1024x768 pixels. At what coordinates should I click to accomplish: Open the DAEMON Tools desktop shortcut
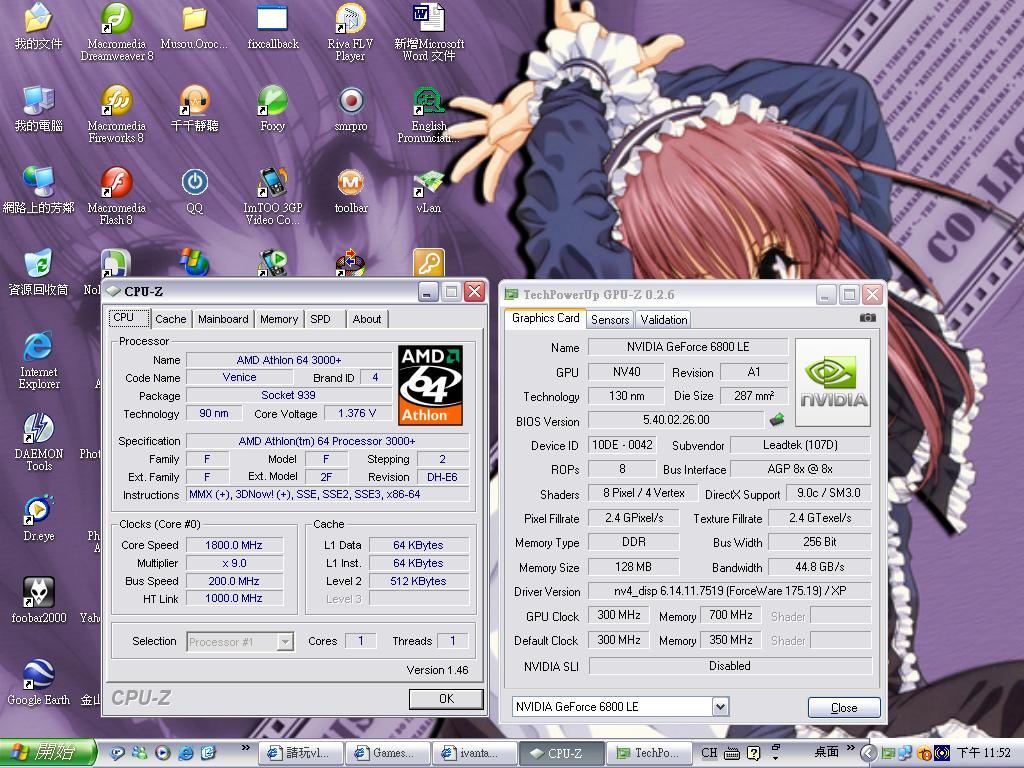click(38, 430)
